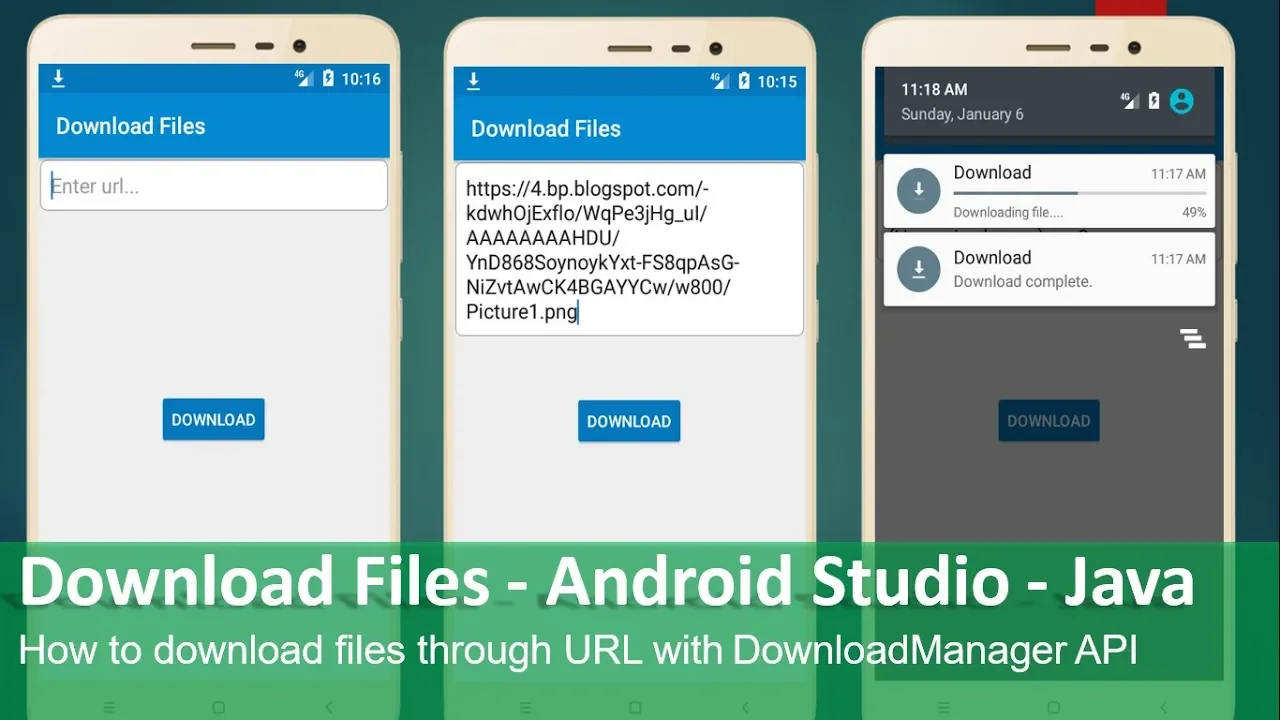Click the DOWNLOAD button on the middle phone
Image resolution: width=1280 pixels, height=720 pixels.
pyautogui.click(x=629, y=421)
